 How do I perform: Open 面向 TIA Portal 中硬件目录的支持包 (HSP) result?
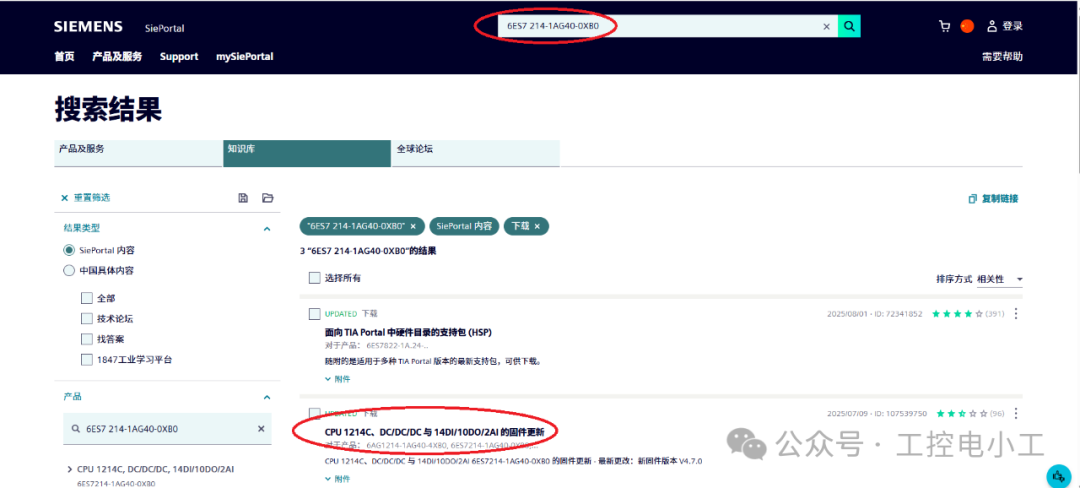tap(408, 332)
